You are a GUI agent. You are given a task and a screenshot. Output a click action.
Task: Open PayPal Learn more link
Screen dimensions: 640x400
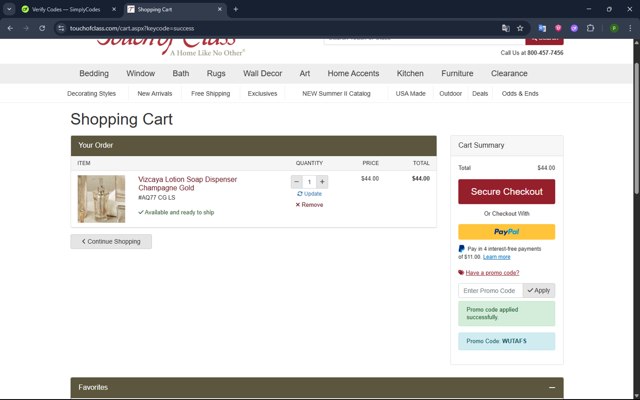496,257
